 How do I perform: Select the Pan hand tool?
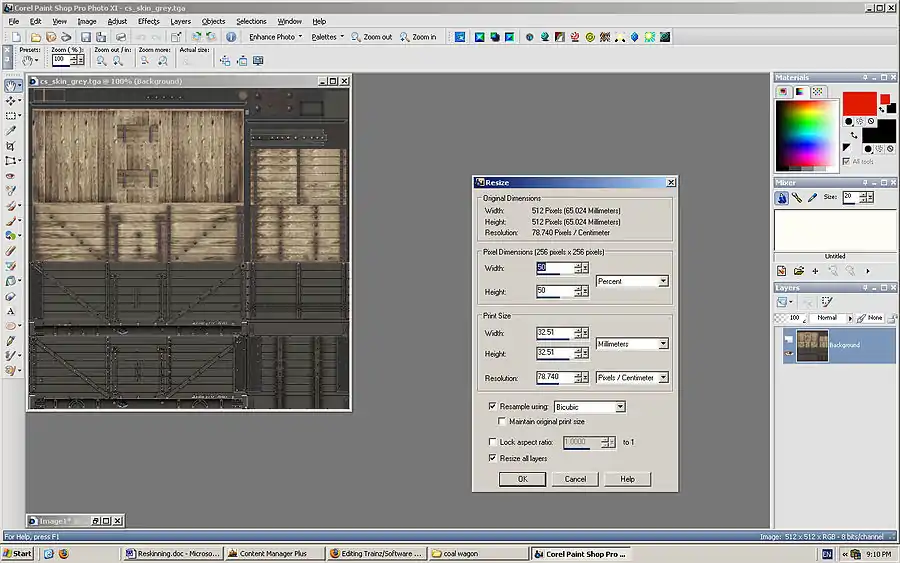tap(11, 86)
